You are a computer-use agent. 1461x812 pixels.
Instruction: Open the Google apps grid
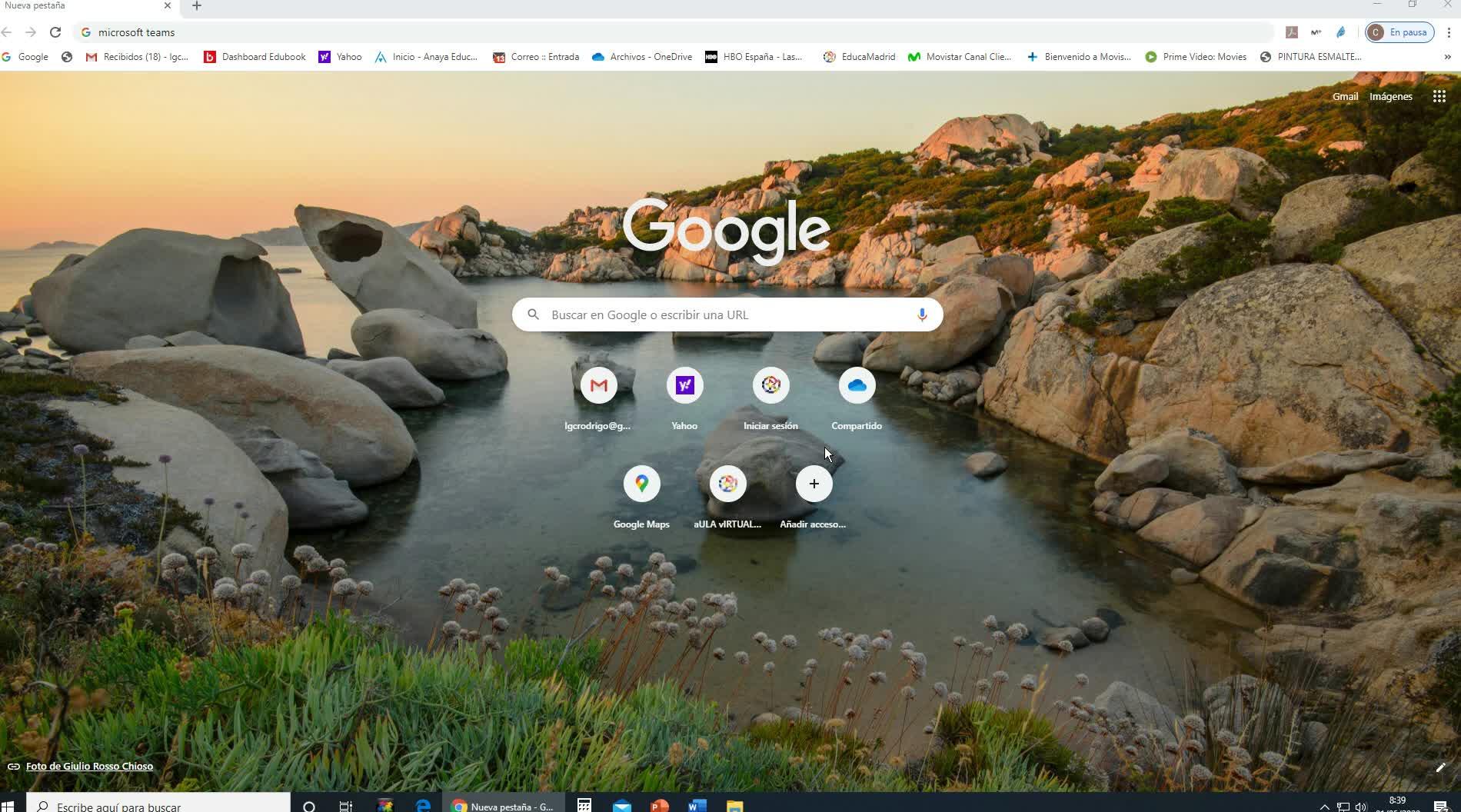click(x=1439, y=96)
